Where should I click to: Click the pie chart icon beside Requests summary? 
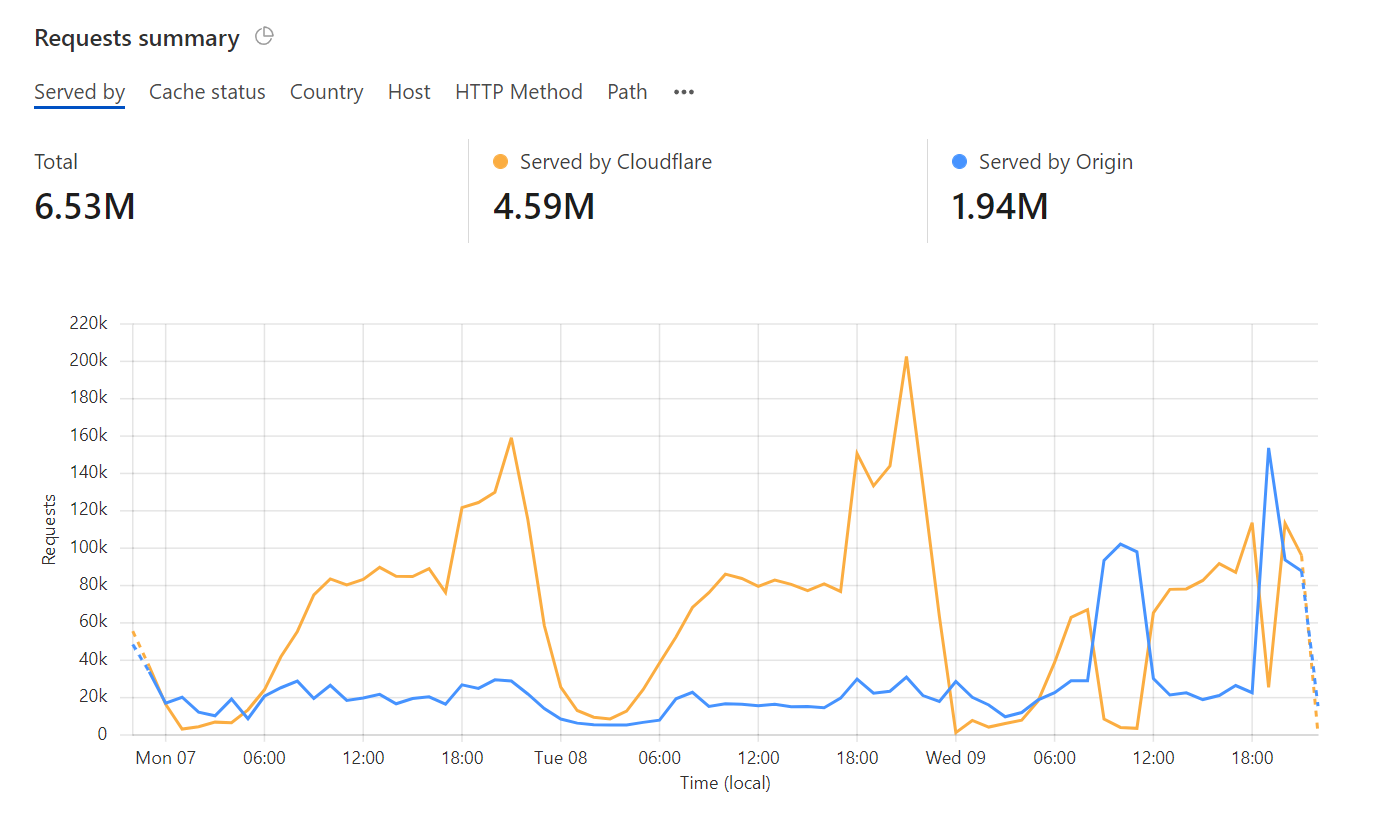[x=264, y=37]
